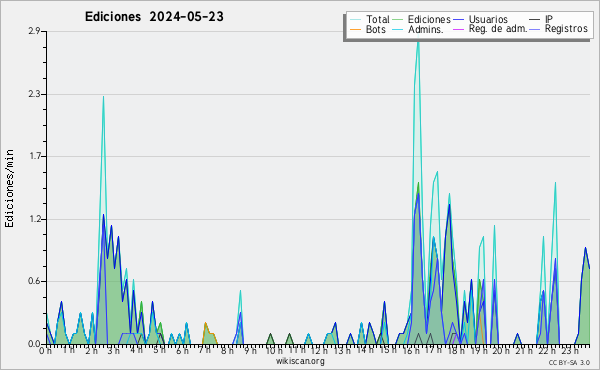Click the Total peak at 2.3 near 2 h
The image size is (600, 370).
(103, 97)
